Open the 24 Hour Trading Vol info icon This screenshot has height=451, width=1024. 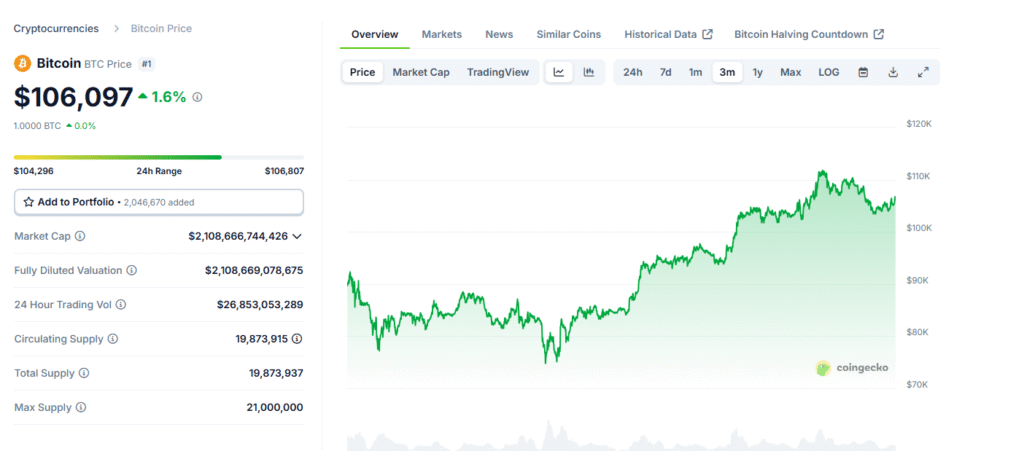pos(121,305)
